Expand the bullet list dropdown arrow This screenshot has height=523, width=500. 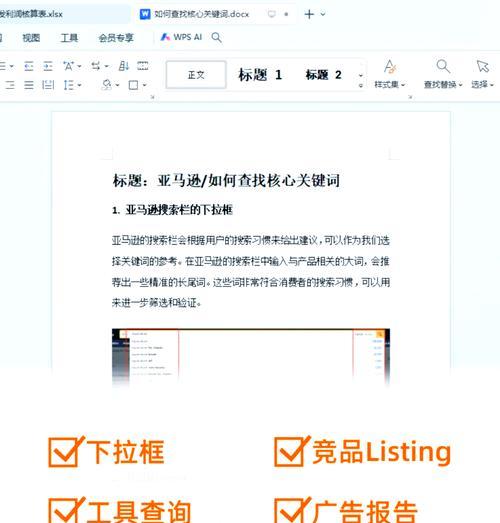click(x=12, y=66)
